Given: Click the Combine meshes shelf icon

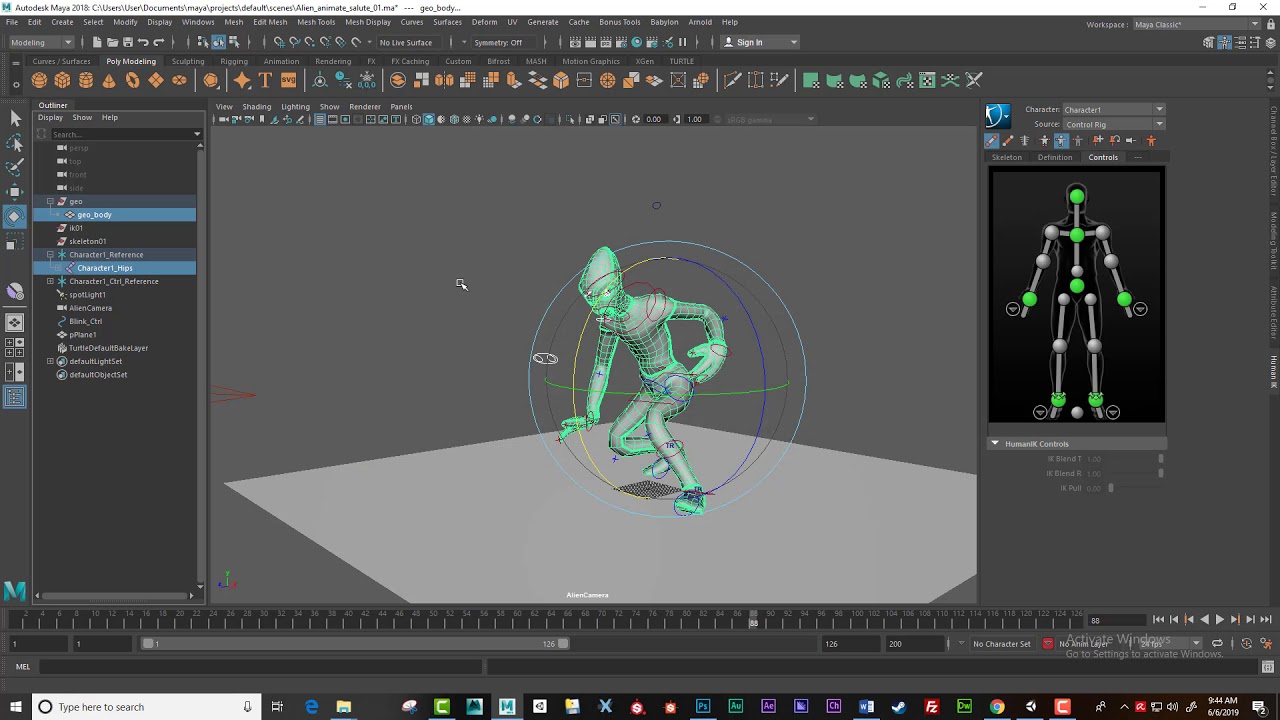Looking at the screenshot, I should point(398,80).
